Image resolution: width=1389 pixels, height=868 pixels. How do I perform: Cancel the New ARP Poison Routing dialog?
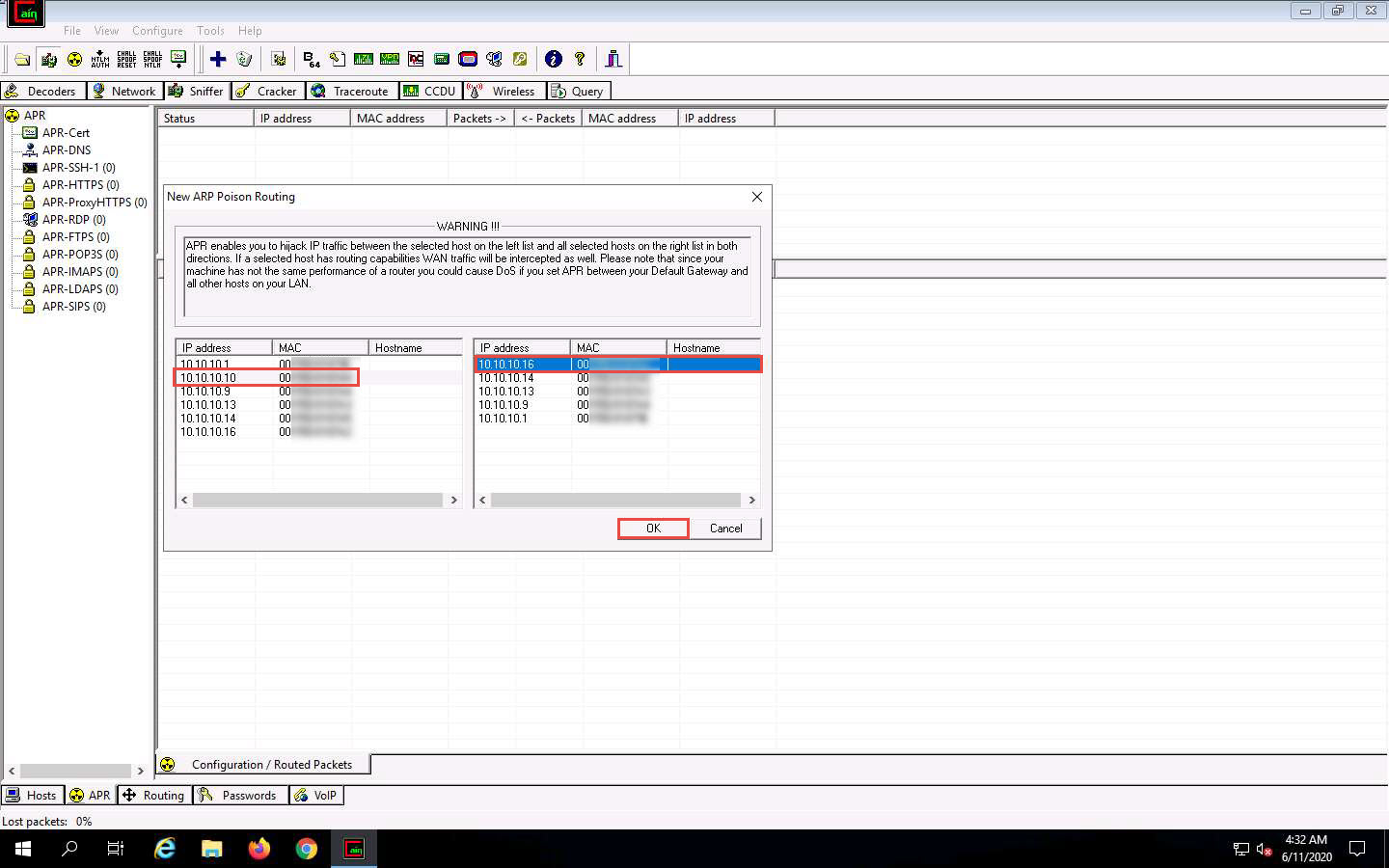[725, 529]
